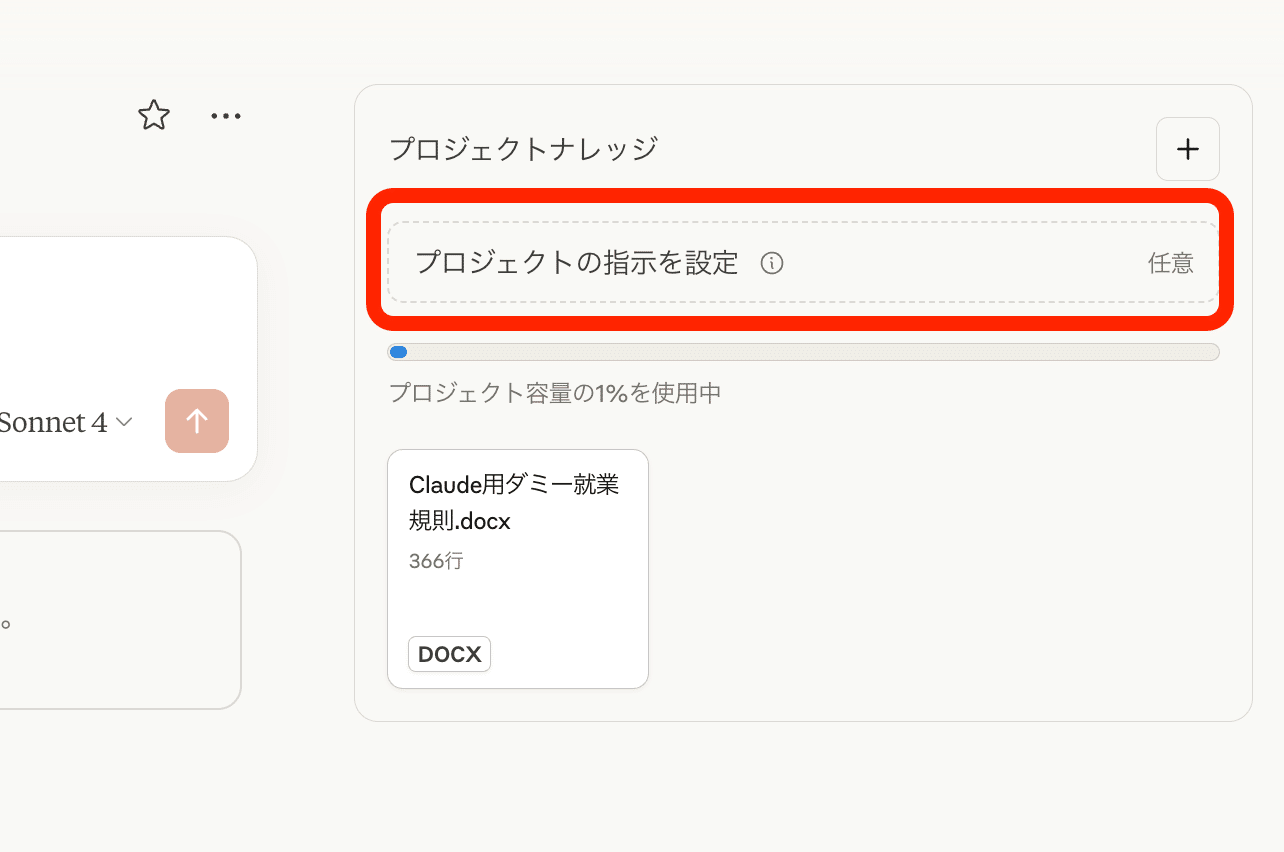Click the blue filled part of the capacity bar
The image size is (1284, 852).
[x=398, y=352]
